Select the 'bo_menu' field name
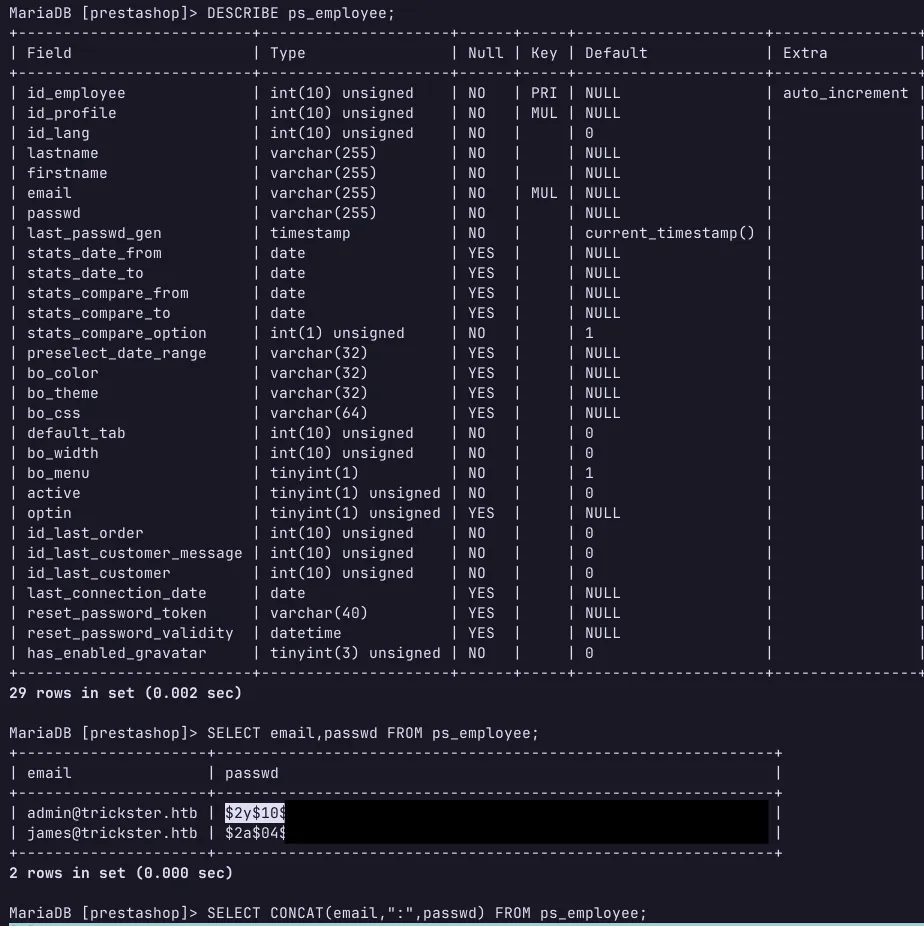The width and height of the screenshot is (924, 926). [x=58, y=474]
